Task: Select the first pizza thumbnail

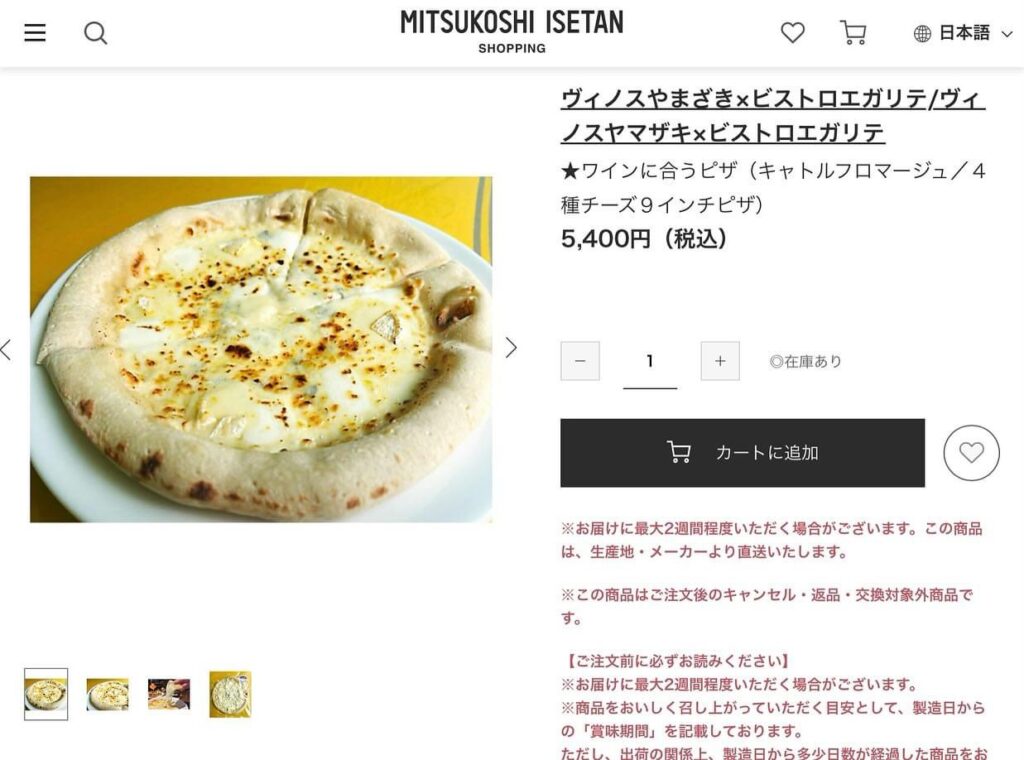Action: pyautogui.click(x=46, y=694)
